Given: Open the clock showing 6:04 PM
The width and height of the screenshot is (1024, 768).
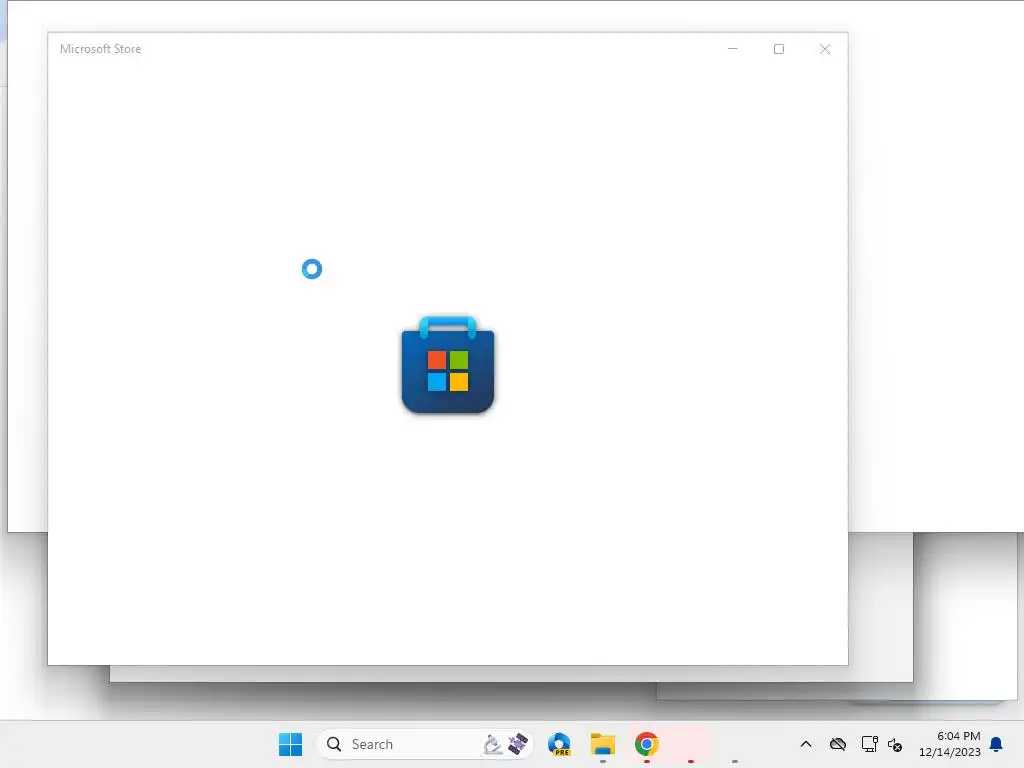Looking at the screenshot, I should coord(950,744).
